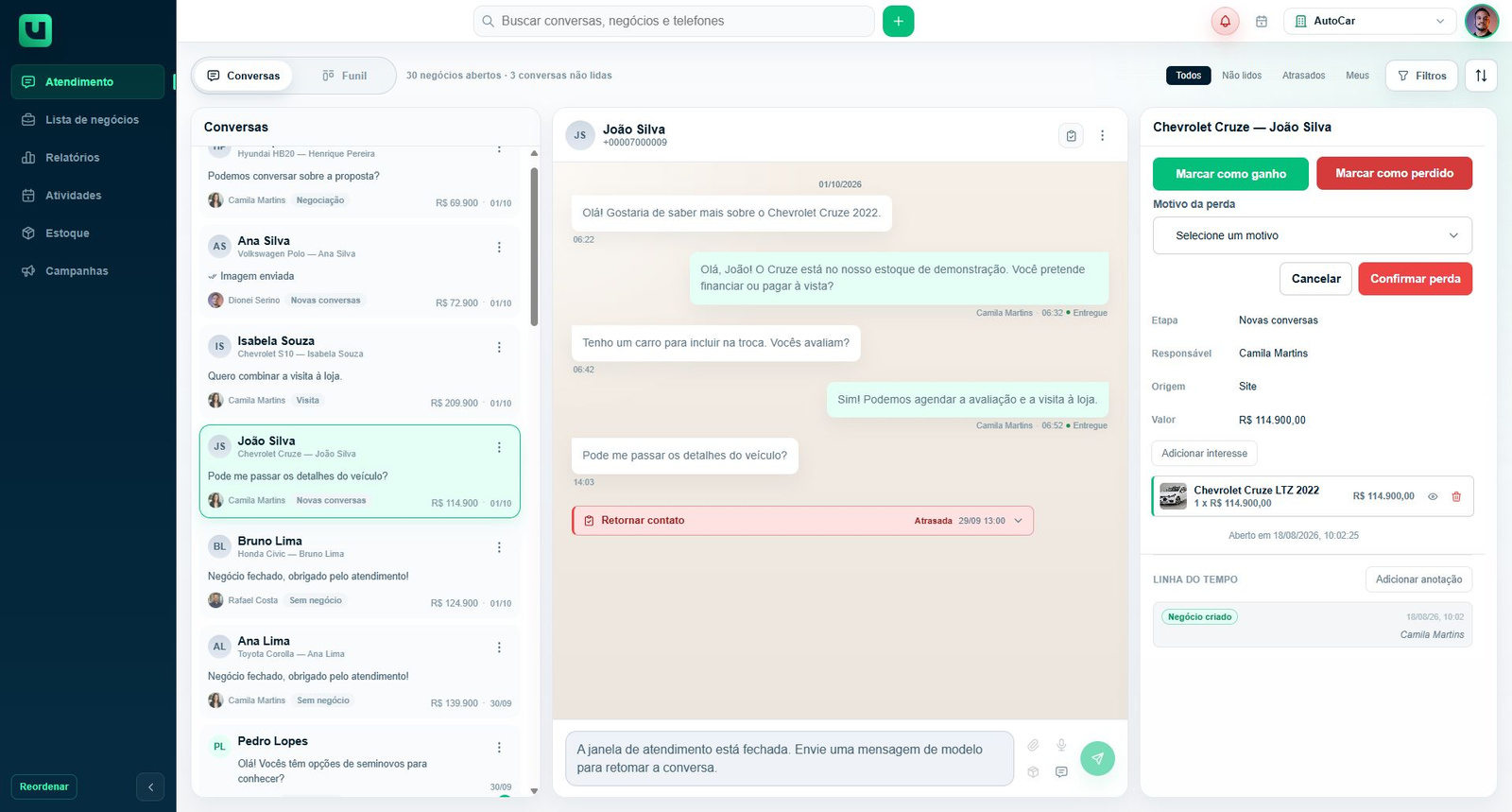This screenshot has height=812, width=1512.
Task: Click the green add new button
Action: (x=898, y=21)
